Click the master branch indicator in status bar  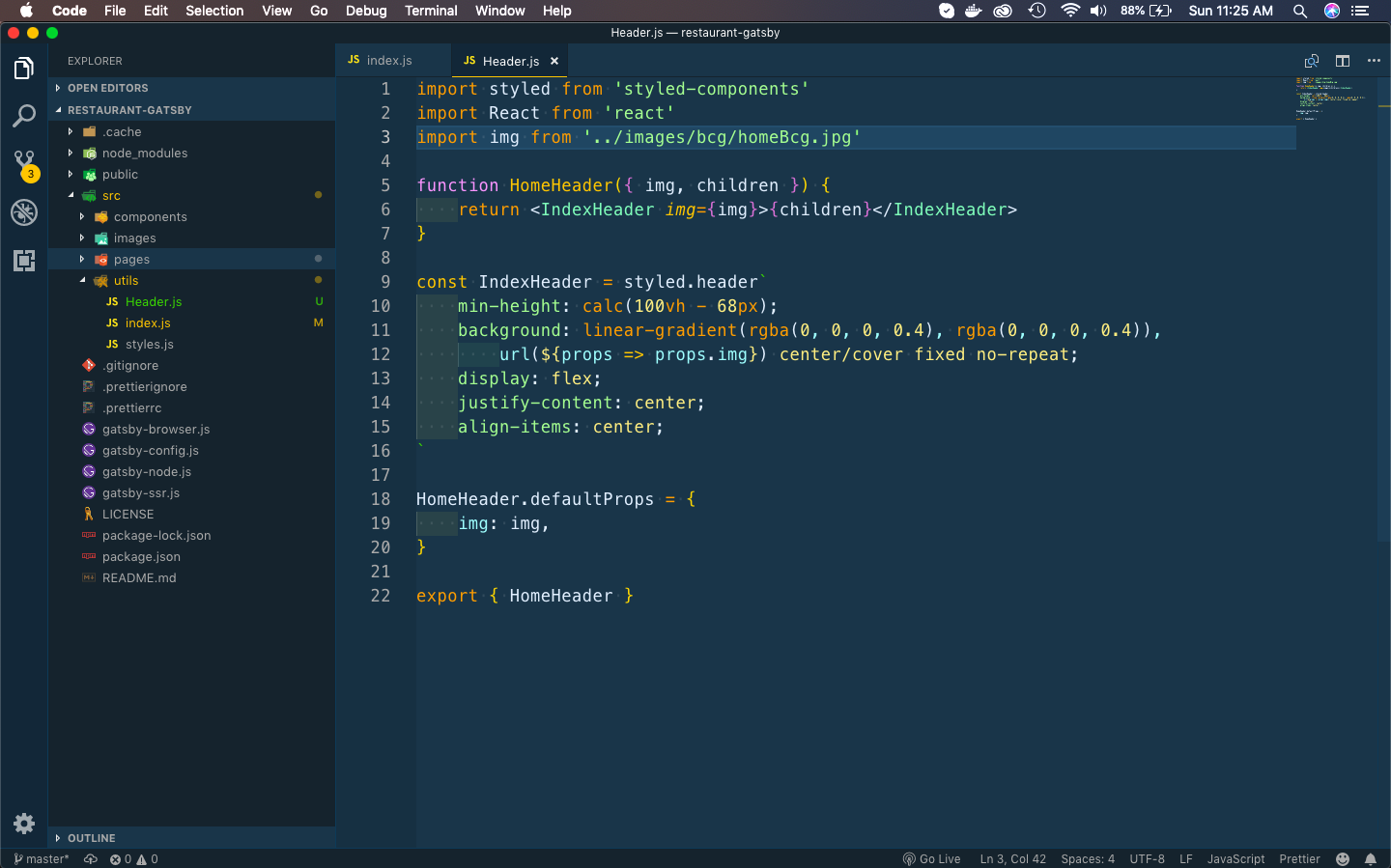42,859
